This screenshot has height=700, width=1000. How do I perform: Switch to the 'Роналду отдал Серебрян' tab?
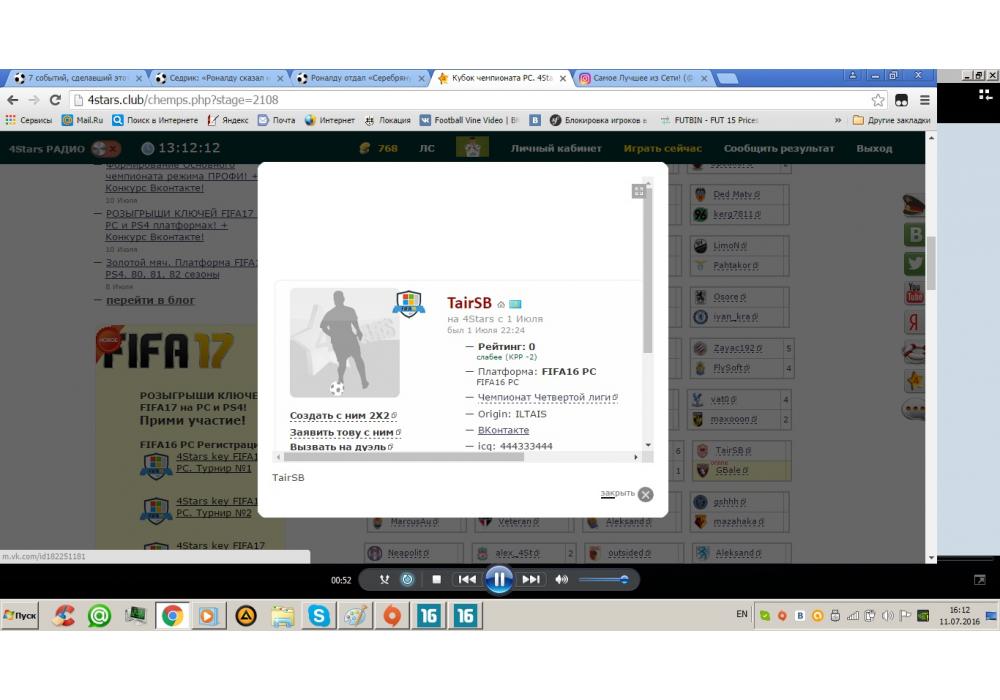click(x=360, y=78)
